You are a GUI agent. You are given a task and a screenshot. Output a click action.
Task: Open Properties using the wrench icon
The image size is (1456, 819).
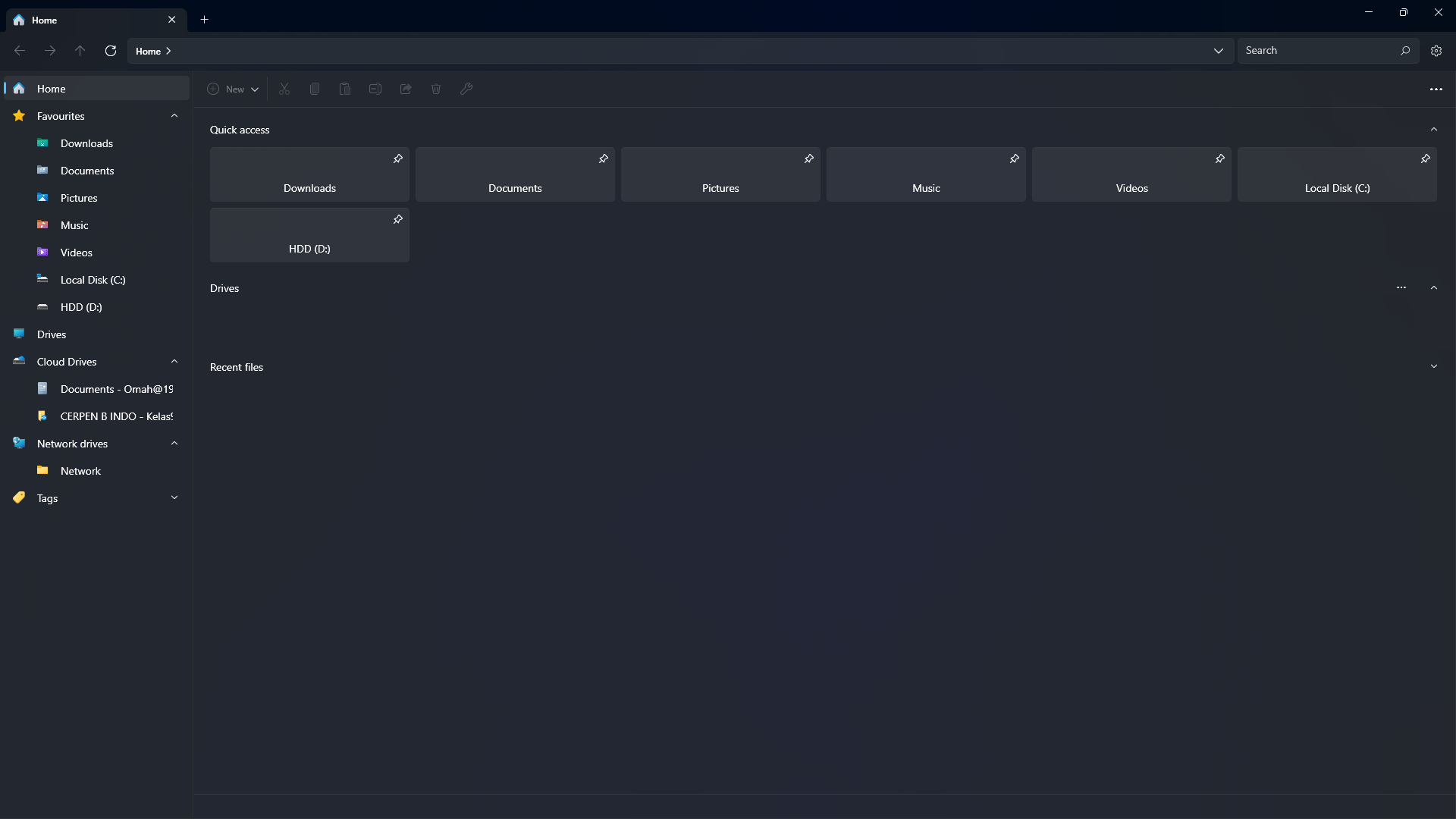(466, 89)
